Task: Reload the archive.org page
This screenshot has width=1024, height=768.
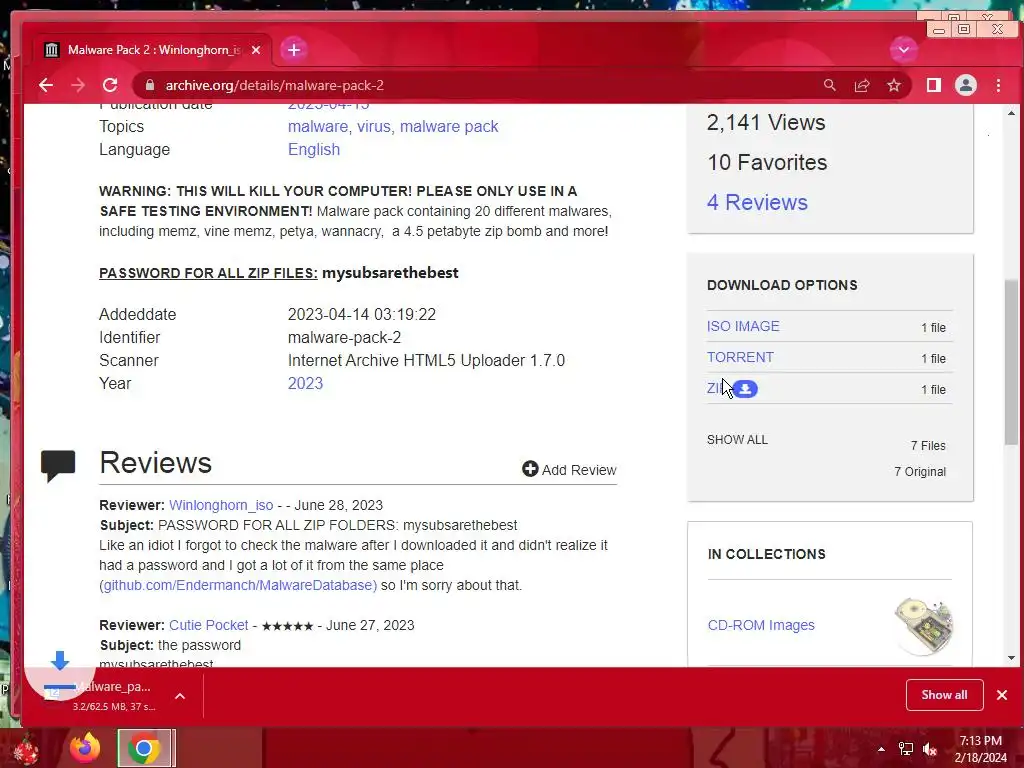Action: tap(110, 86)
